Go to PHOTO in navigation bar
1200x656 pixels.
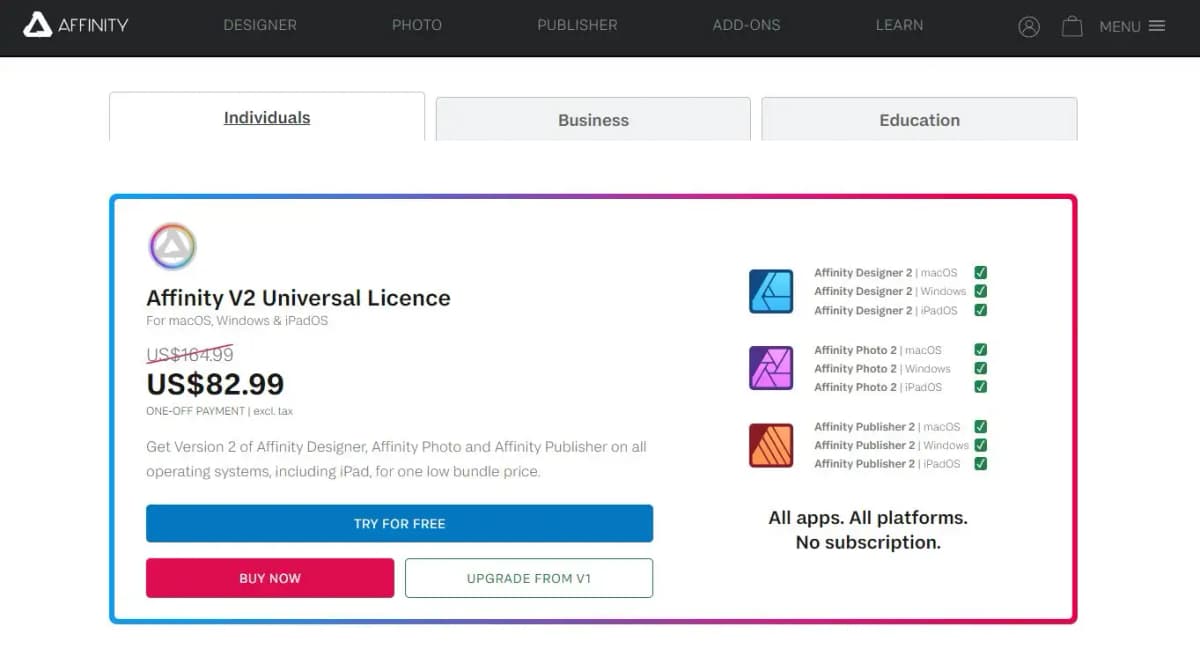(x=417, y=25)
